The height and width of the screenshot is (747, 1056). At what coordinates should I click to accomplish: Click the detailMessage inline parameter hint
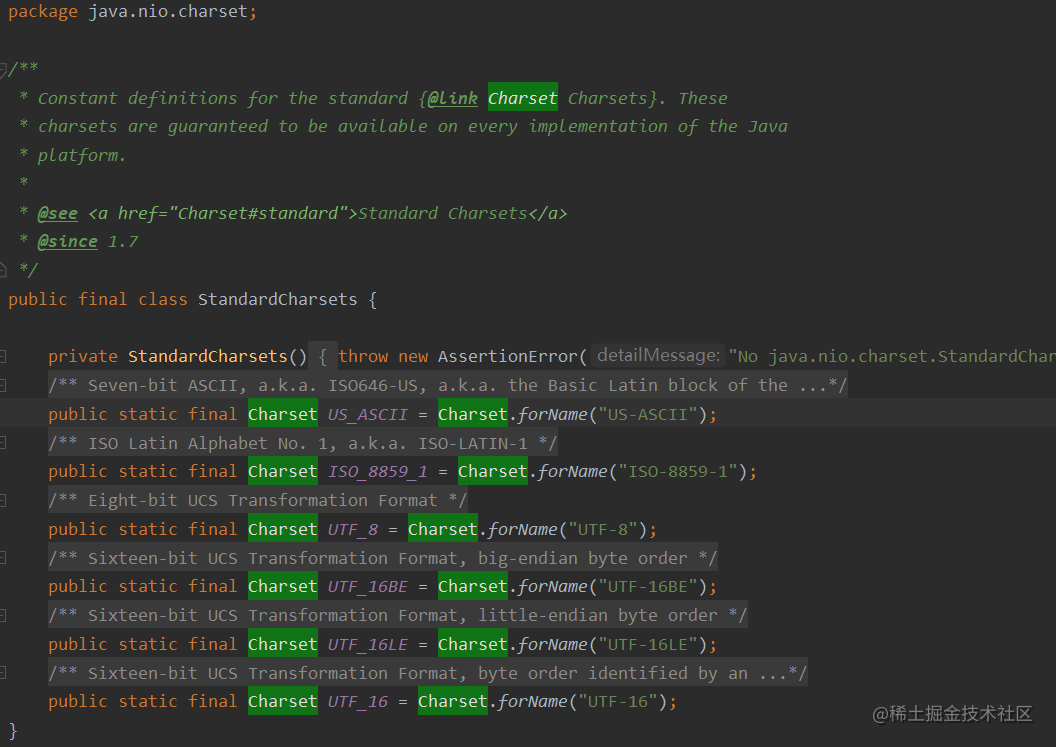tap(657, 355)
